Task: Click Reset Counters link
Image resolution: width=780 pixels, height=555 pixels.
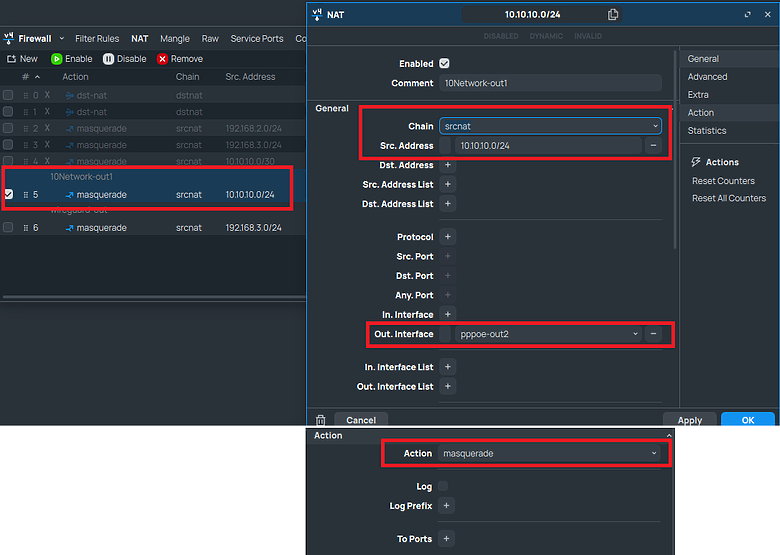Action: pos(723,181)
